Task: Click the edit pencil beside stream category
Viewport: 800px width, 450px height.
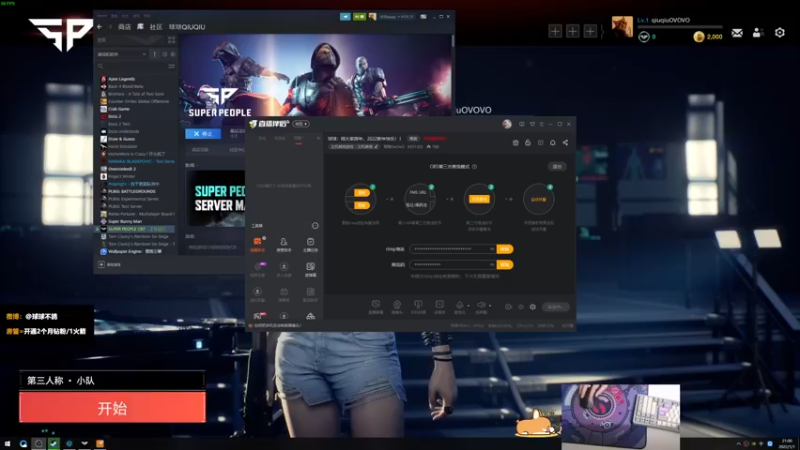Action: point(377,146)
